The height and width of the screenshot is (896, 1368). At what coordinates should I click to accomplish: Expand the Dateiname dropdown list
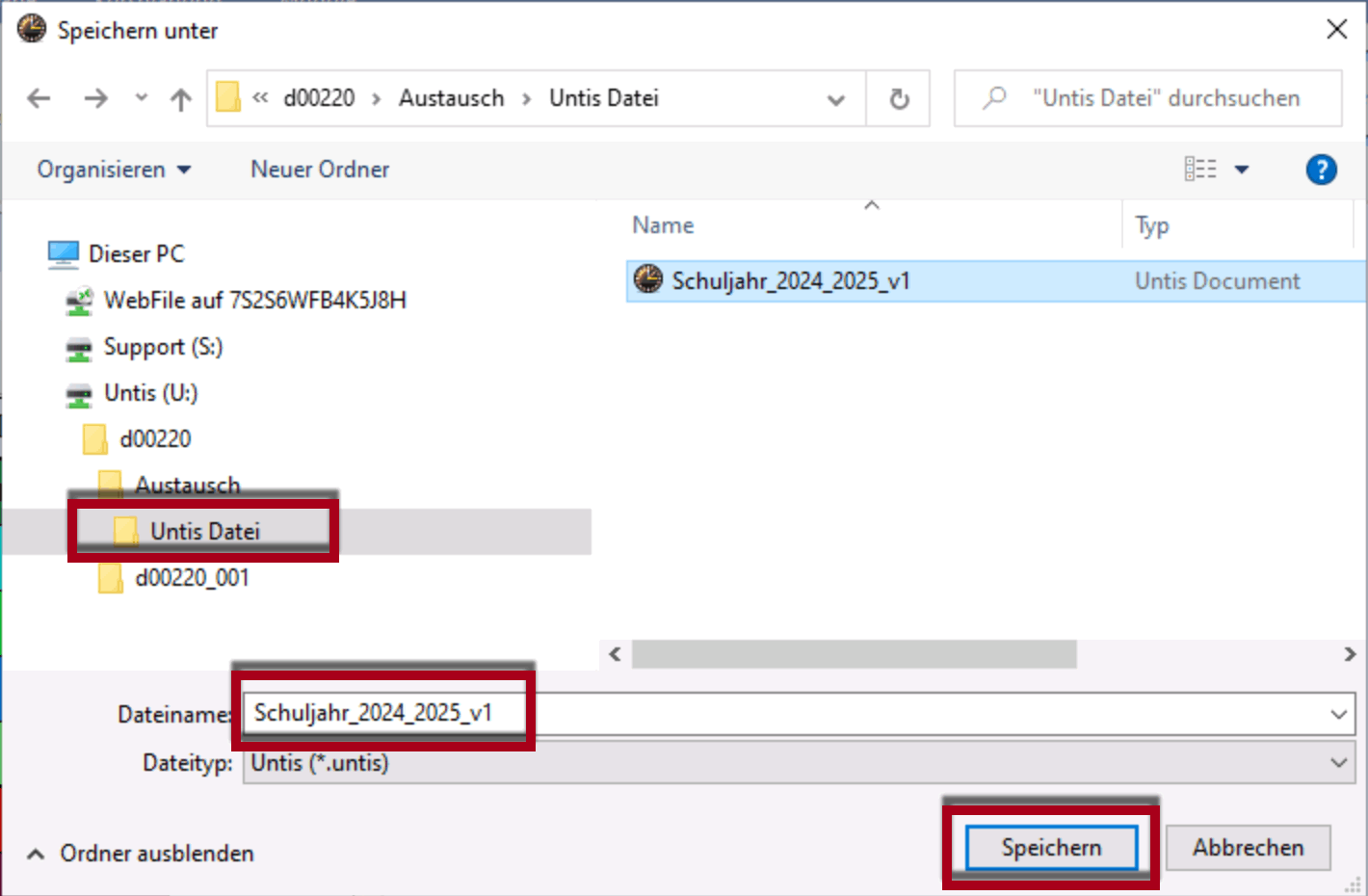click(x=1338, y=714)
